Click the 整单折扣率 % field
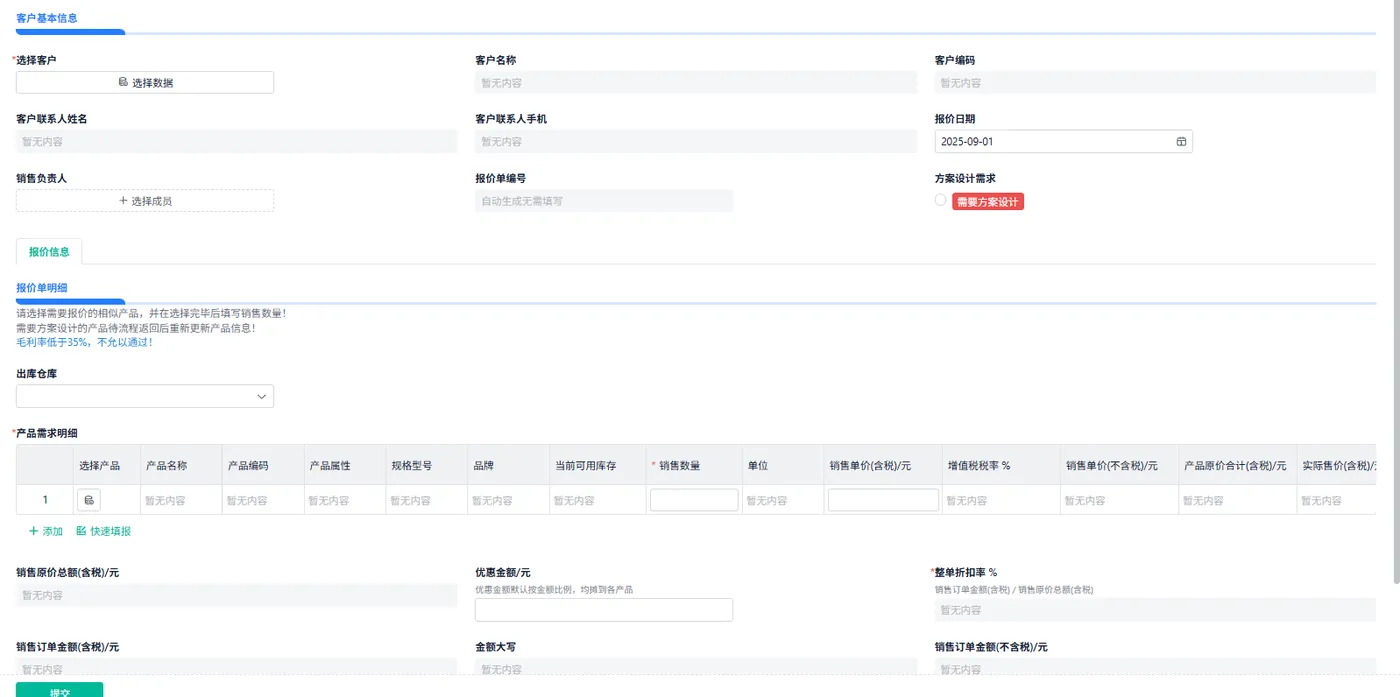 coord(1155,610)
